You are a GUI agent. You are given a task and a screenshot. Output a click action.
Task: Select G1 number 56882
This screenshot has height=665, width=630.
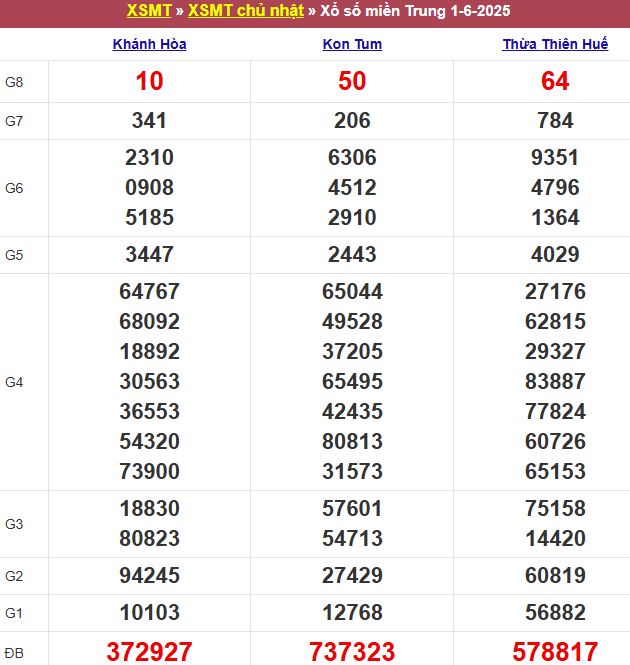555,612
